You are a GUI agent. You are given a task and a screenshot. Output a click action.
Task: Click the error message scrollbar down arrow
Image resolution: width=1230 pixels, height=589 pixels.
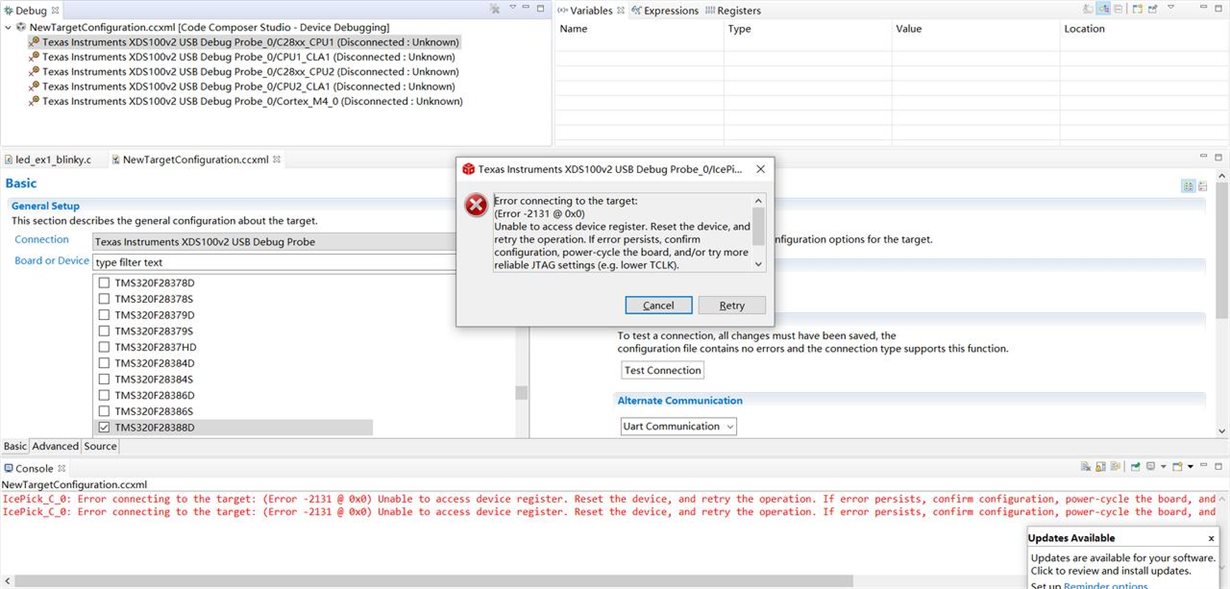pyautogui.click(x=759, y=265)
